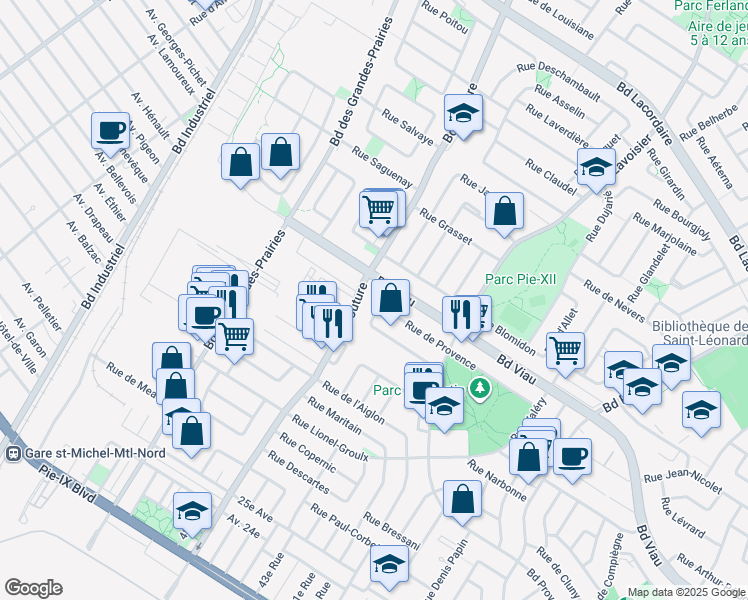This screenshot has width=748, height=600.
Task: Select the shopping bag marker near Rue Grasset
Action: point(504,212)
